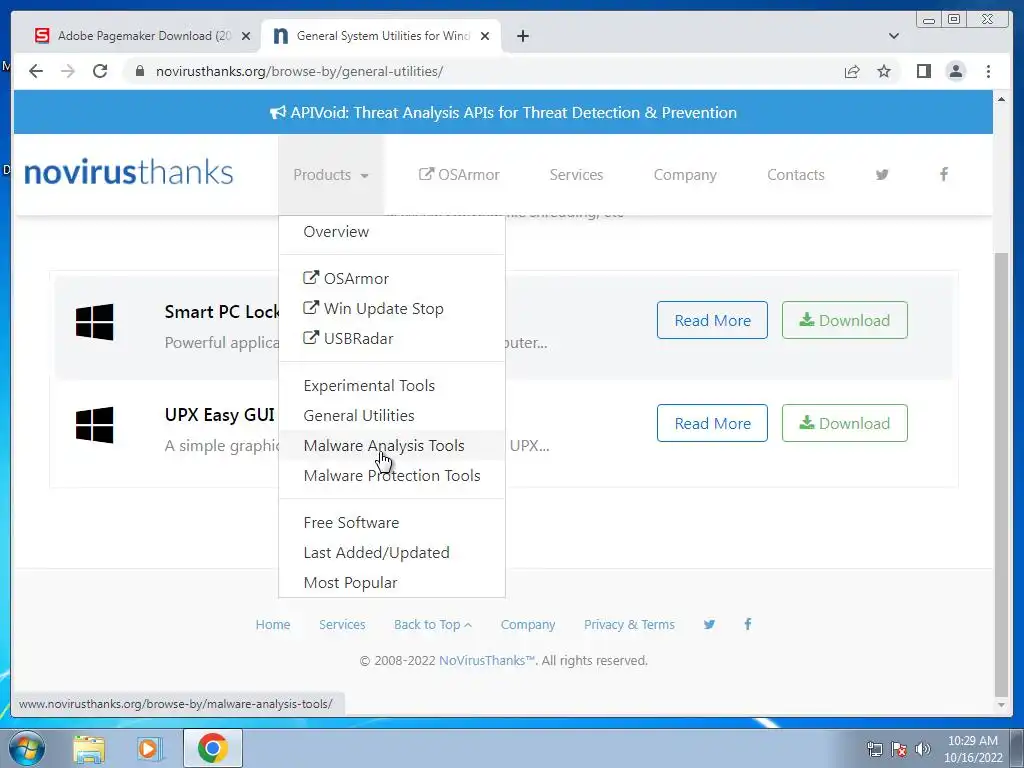Open the tab search chevron
The height and width of the screenshot is (768, 1024).
point(894,36)
